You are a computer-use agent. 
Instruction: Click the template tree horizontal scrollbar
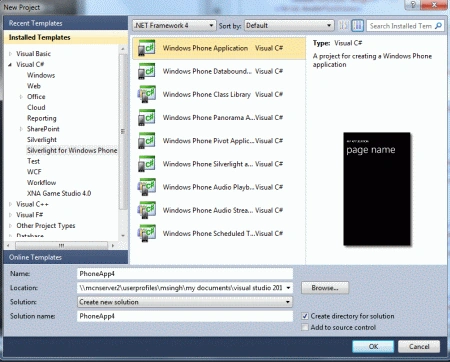[x=61, y=246]
